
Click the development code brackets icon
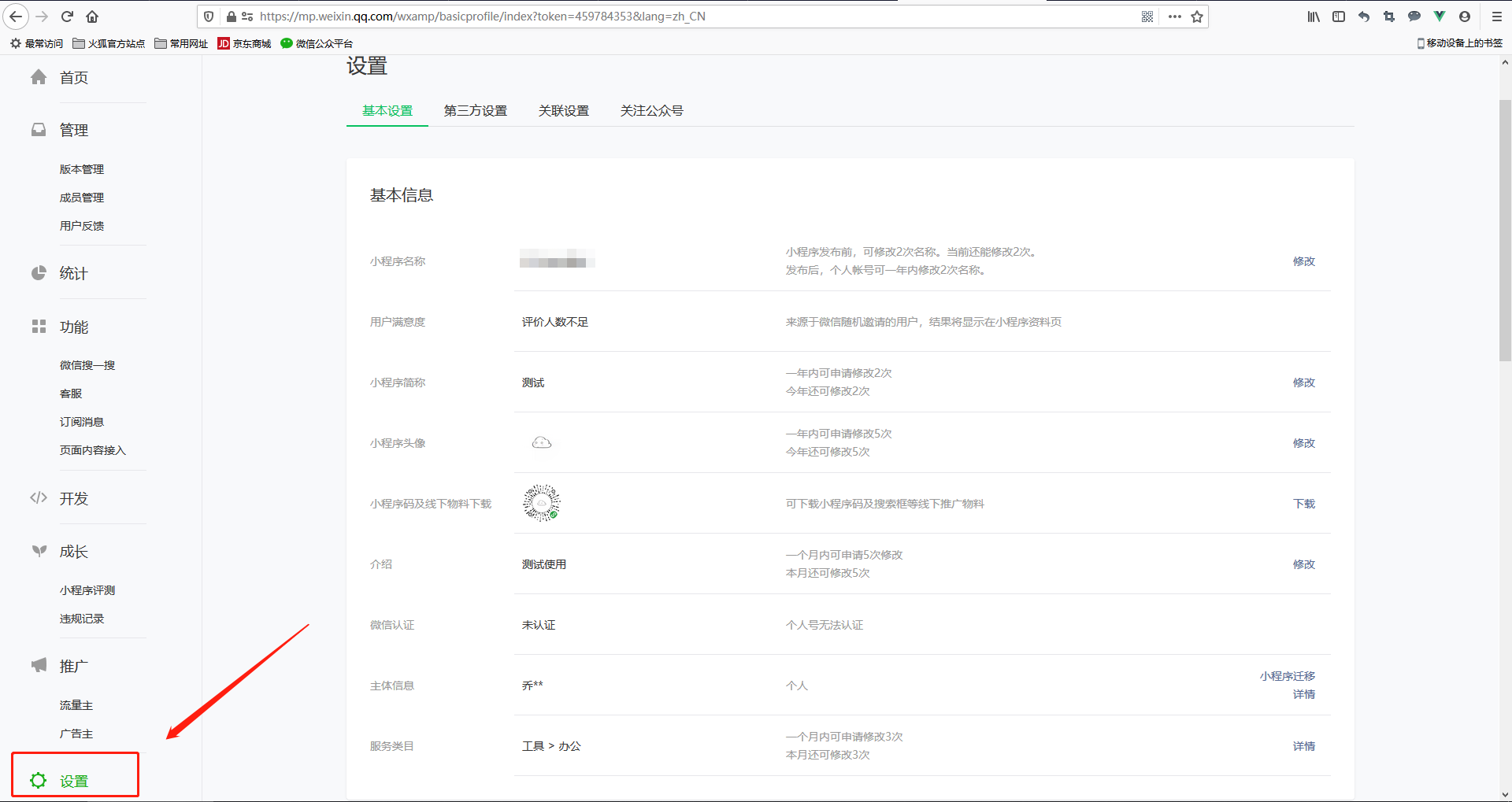coord(39,497)
